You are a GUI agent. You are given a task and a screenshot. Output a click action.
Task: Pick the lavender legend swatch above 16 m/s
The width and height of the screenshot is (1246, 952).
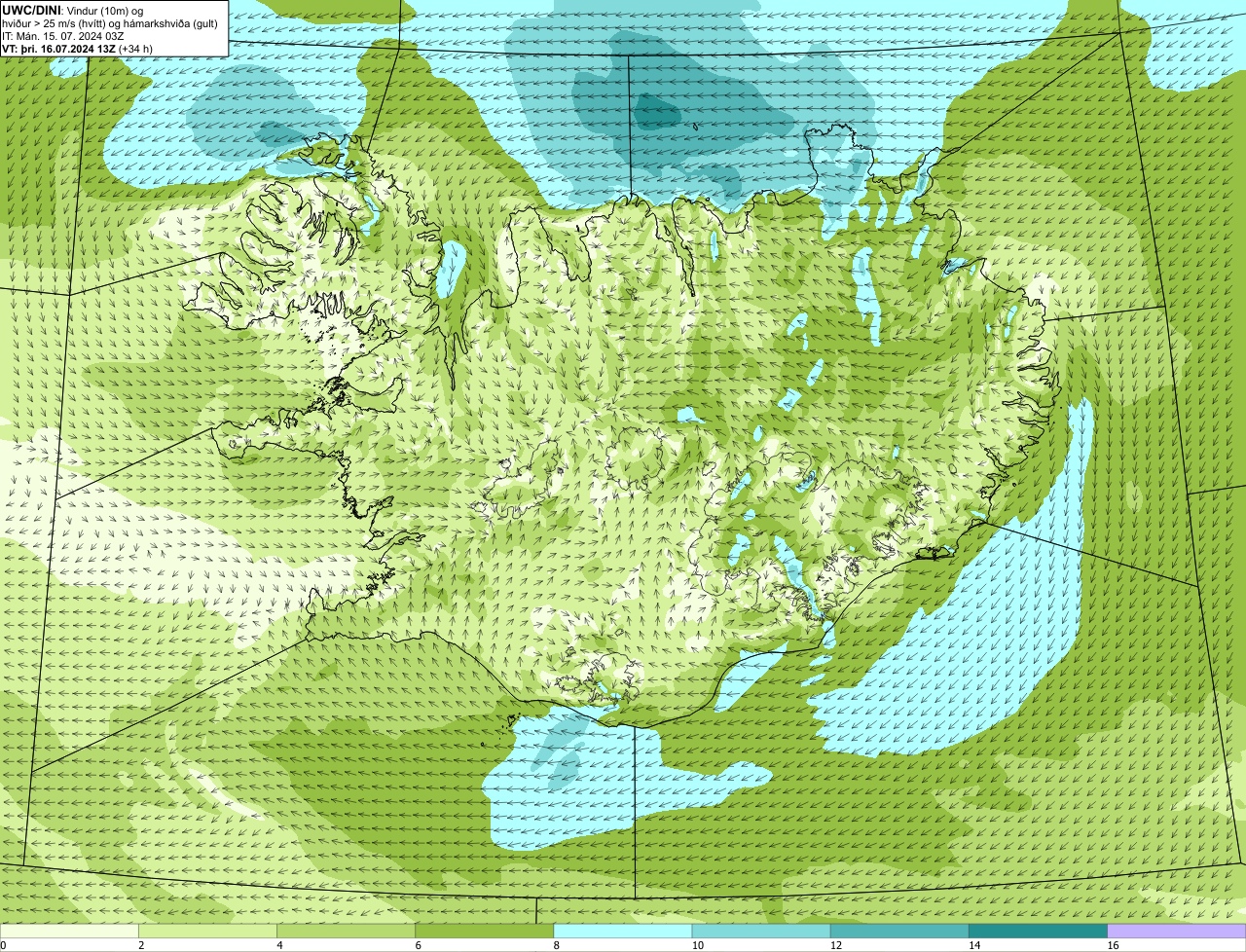(x=1177, y=932)
